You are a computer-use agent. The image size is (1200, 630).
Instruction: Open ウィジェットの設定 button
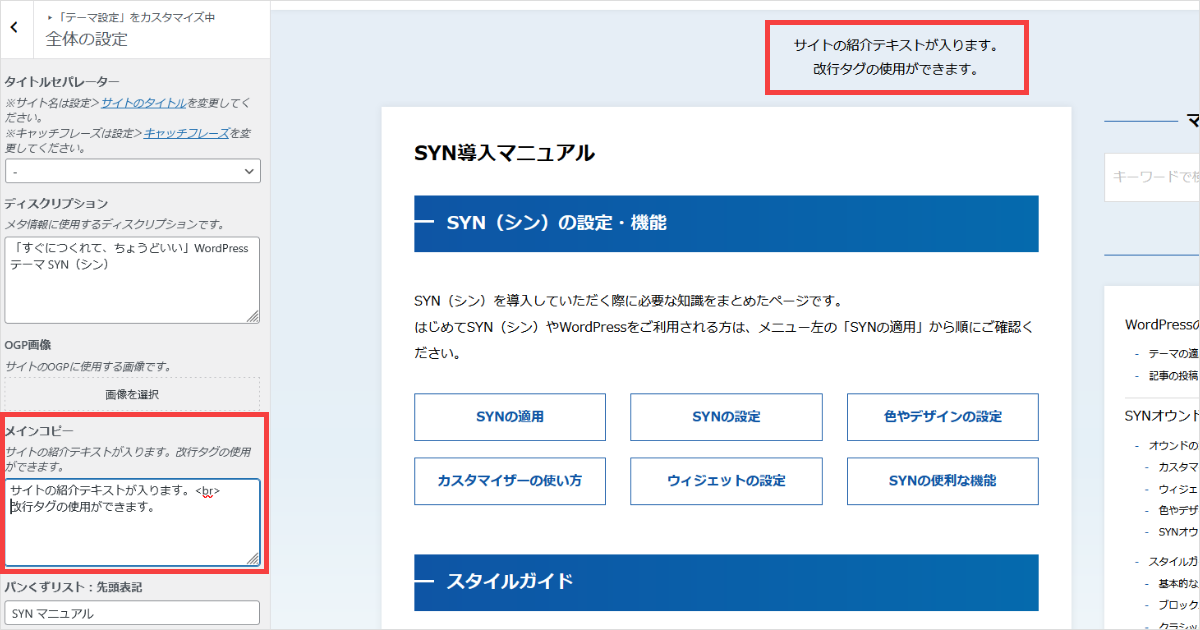pyautogui.click(x=726, y=481)
